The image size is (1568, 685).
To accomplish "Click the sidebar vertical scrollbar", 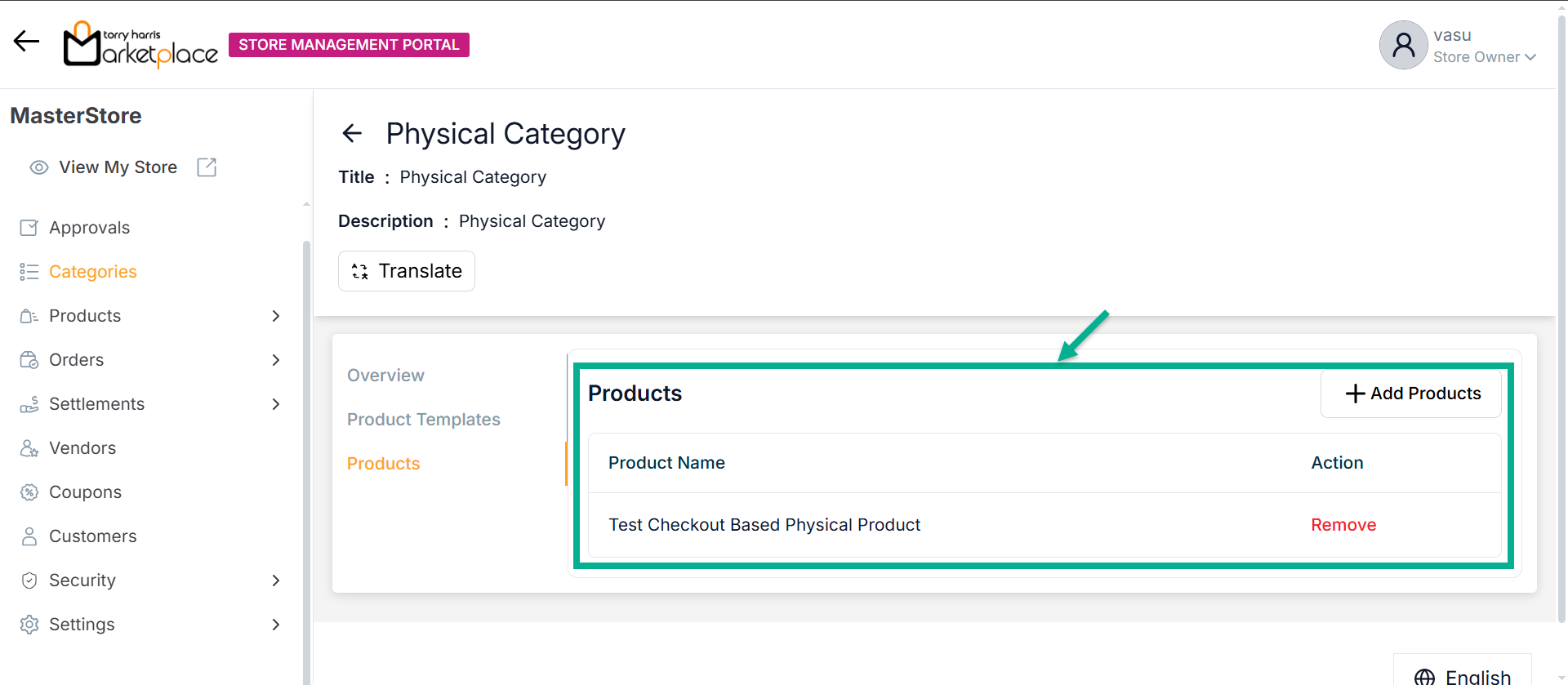I will pyautogui.click(x=306, y=457).
